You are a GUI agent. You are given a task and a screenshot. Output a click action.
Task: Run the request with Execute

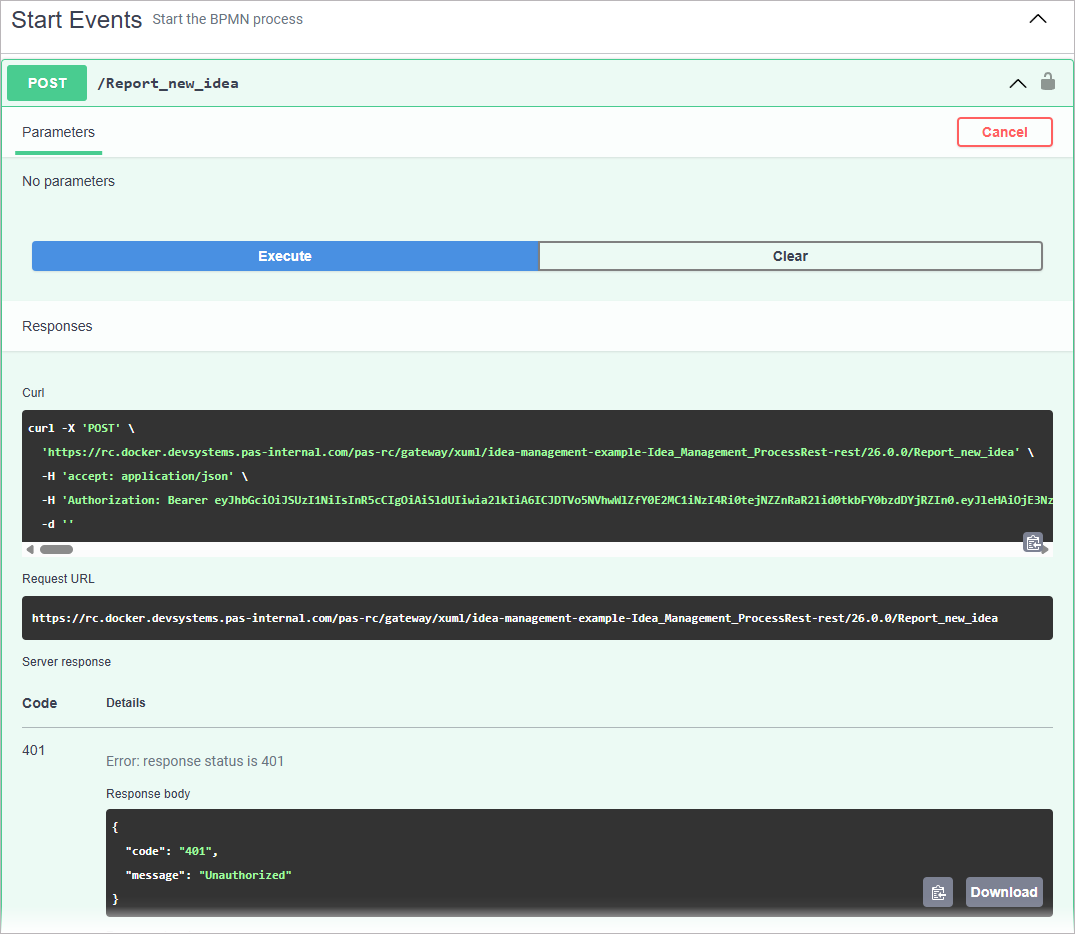tap(285, 256)
